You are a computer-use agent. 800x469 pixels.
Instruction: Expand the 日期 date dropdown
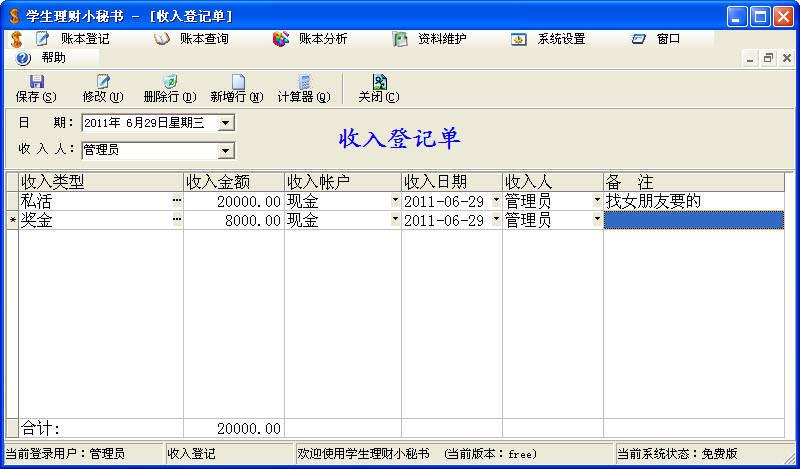(226, 123)
